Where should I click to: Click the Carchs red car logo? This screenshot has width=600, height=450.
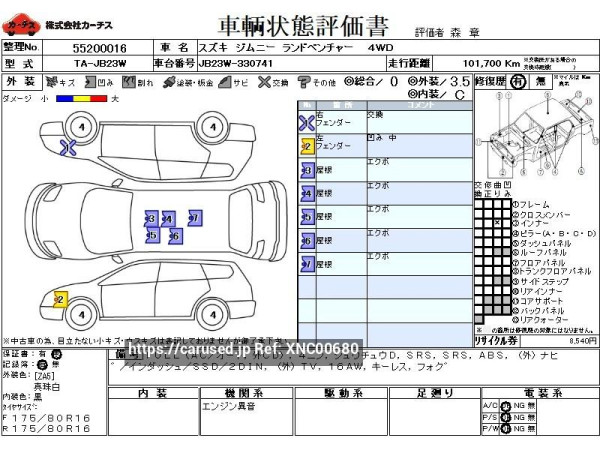coord(21,25)
